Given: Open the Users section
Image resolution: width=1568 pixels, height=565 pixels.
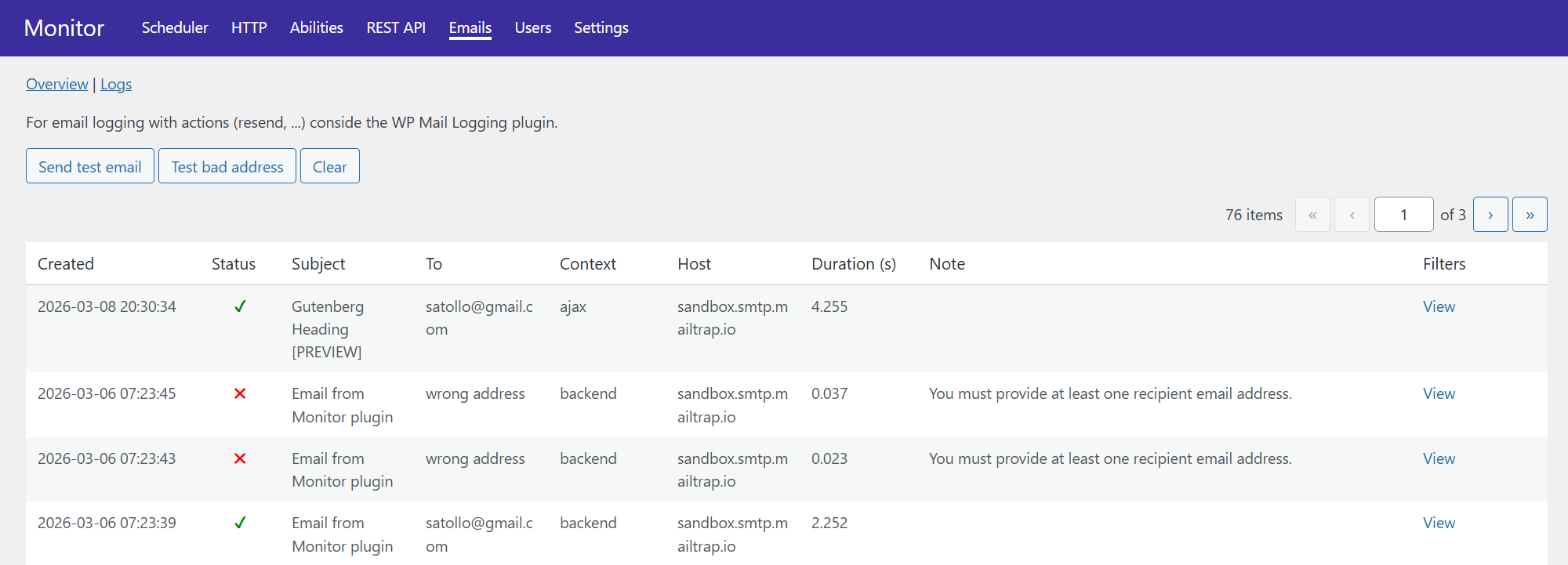Looking at the screenshot, I should click(532, 27).
